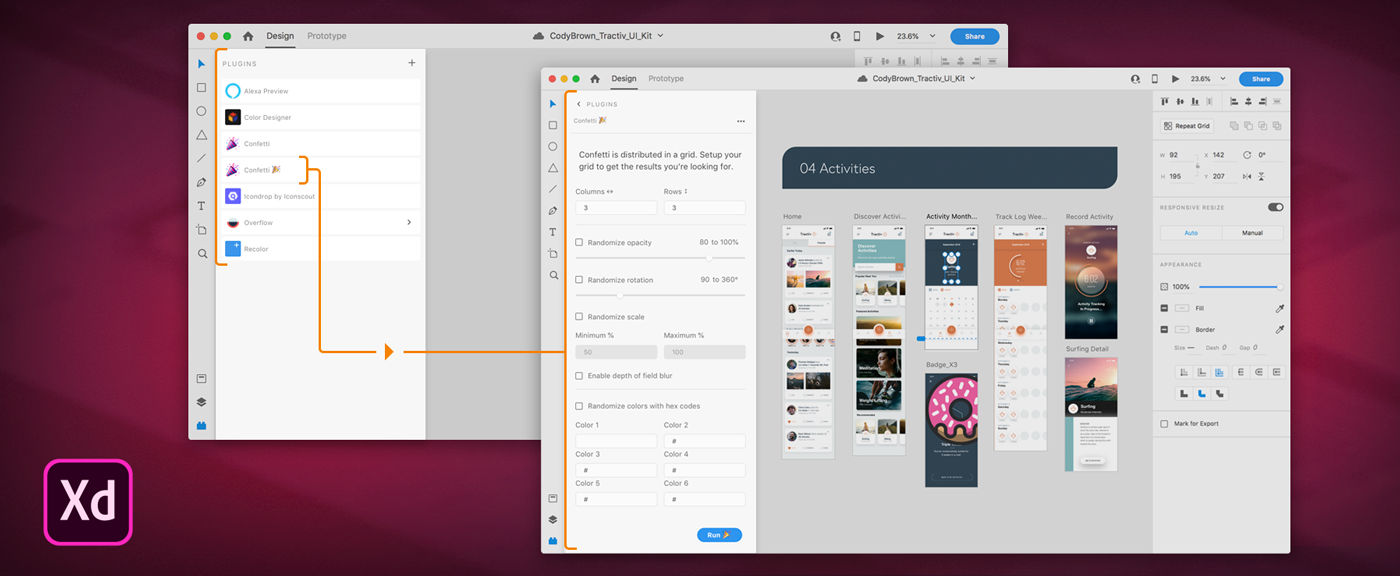Click the Fill eyedropper icon
The height and width of the screenshot is (576, 1400).
point(1279,308)
